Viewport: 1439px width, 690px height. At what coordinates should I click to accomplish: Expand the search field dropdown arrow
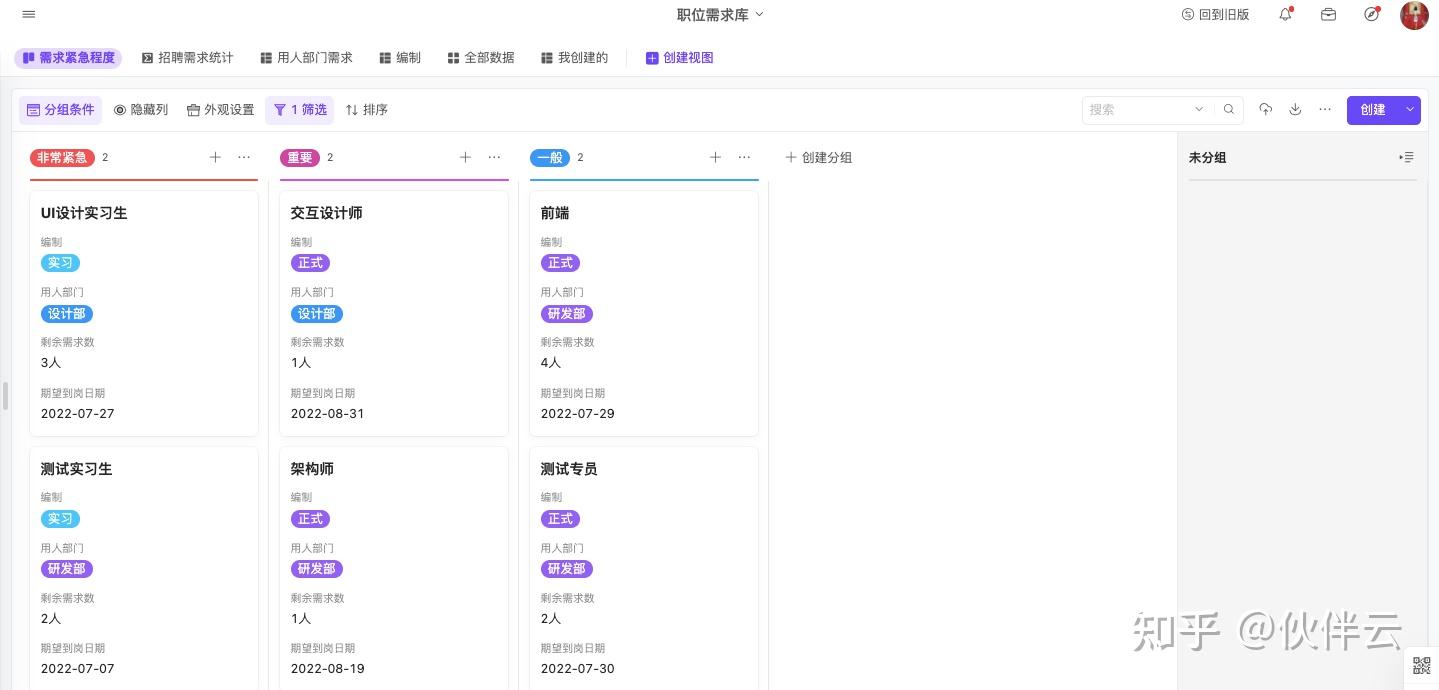point(1199,110)
